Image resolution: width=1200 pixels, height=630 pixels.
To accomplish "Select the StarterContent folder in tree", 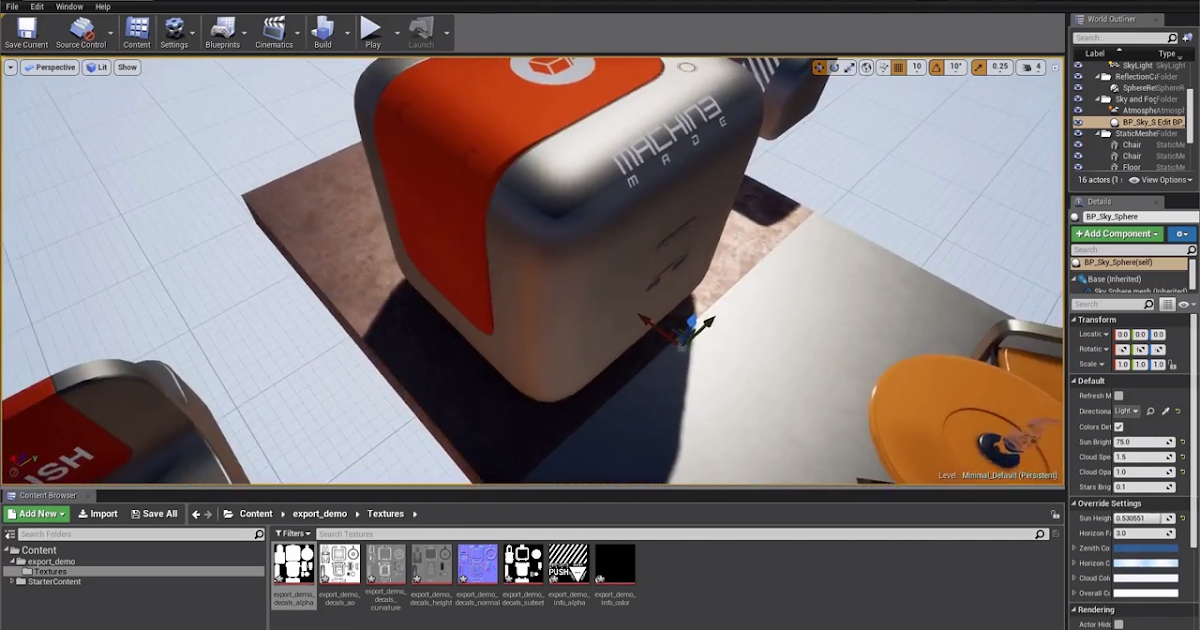I will coord(54,582).
